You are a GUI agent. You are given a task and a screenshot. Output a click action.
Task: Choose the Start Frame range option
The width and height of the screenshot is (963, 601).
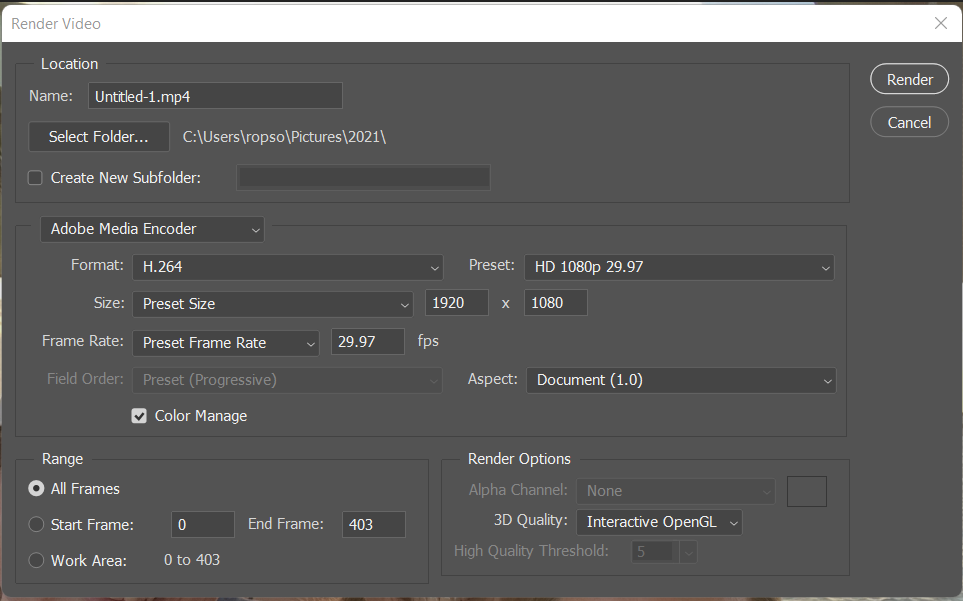35,524
